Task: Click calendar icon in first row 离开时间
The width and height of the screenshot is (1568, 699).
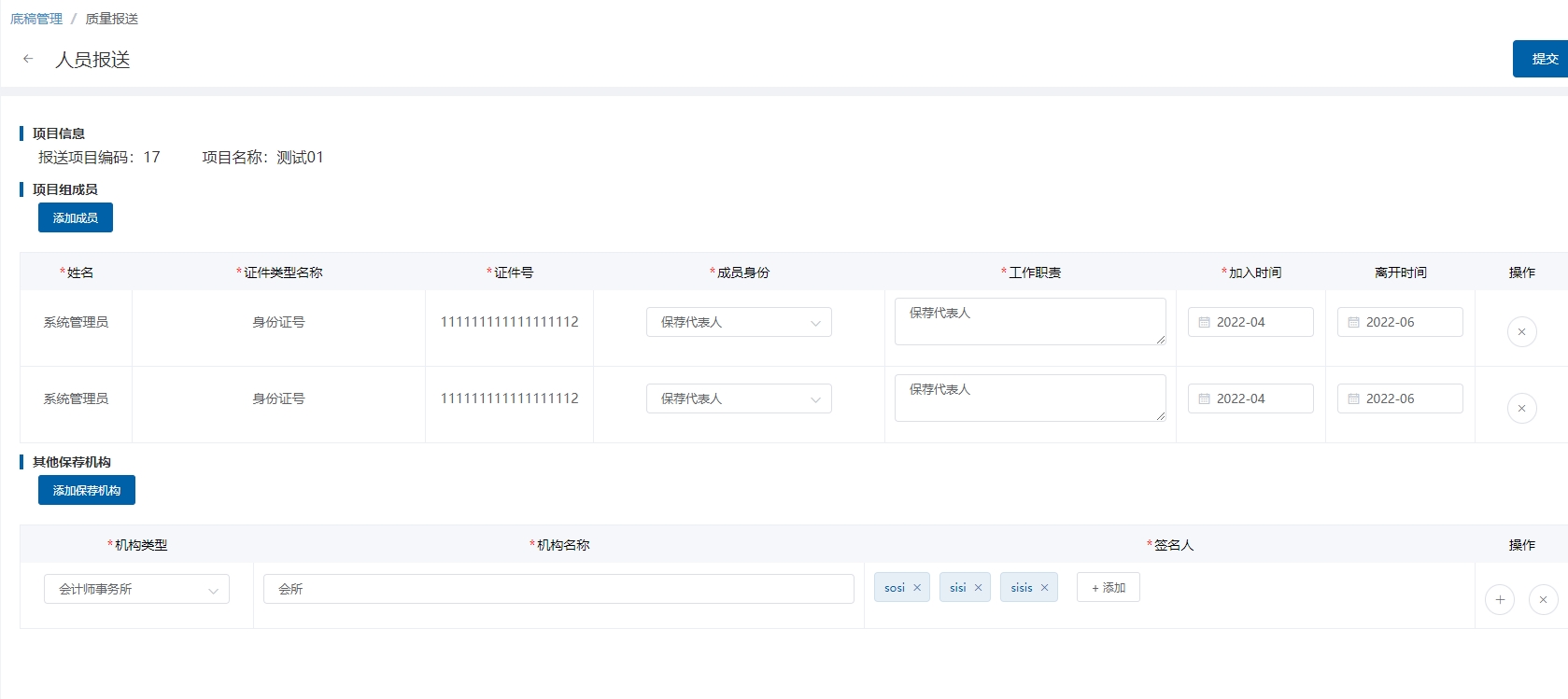Action: [1353, 322]
